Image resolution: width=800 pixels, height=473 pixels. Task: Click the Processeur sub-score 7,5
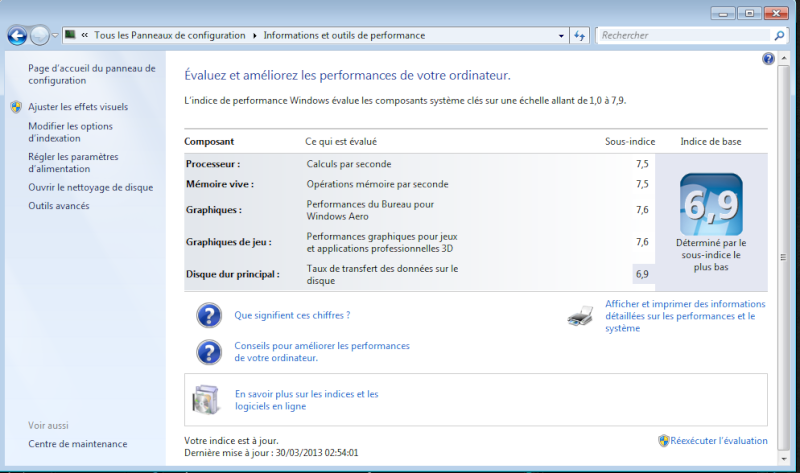[642, 164]
